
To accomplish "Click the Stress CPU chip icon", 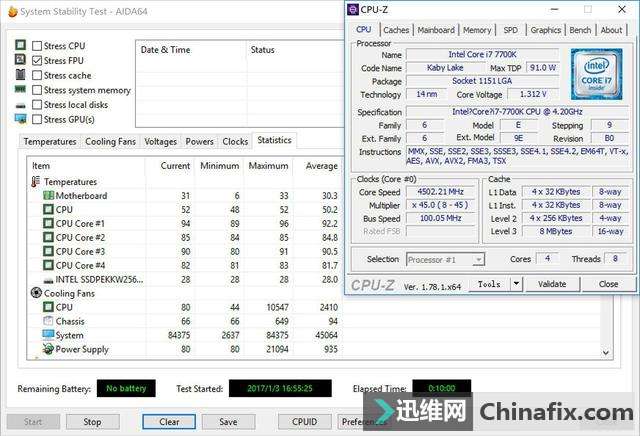I will pyautogui.click(x=20, y=45).
